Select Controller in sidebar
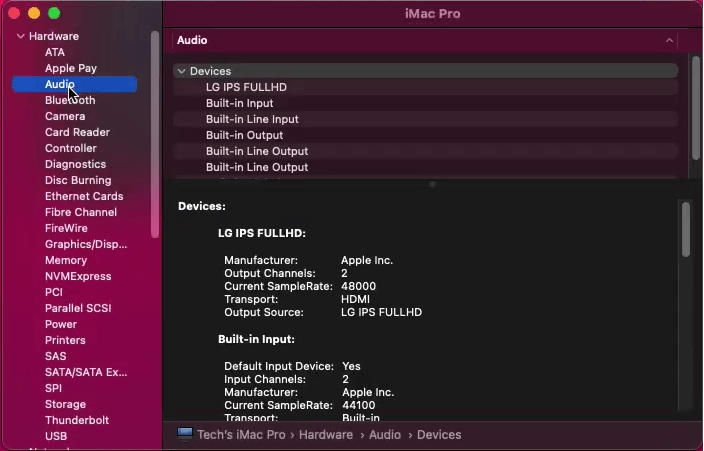The width and height of the screenshot is (704, 451). 71,148
